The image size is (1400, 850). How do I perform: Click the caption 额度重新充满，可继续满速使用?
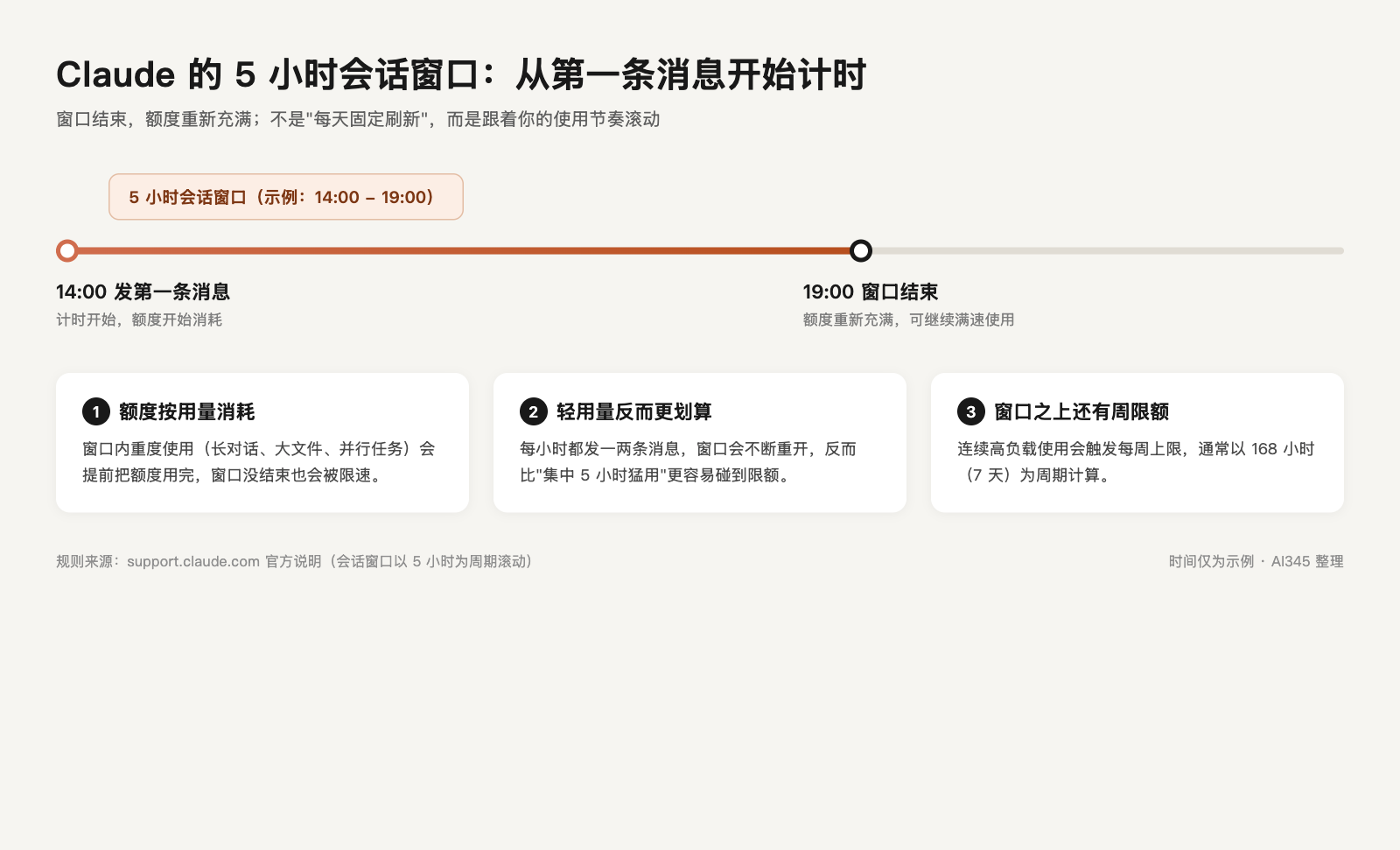click(x=908, y=320)
